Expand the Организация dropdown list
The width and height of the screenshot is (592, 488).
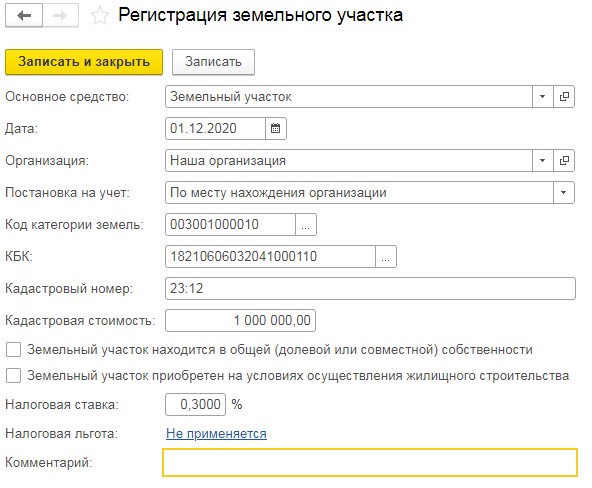(x=543, y=160)
